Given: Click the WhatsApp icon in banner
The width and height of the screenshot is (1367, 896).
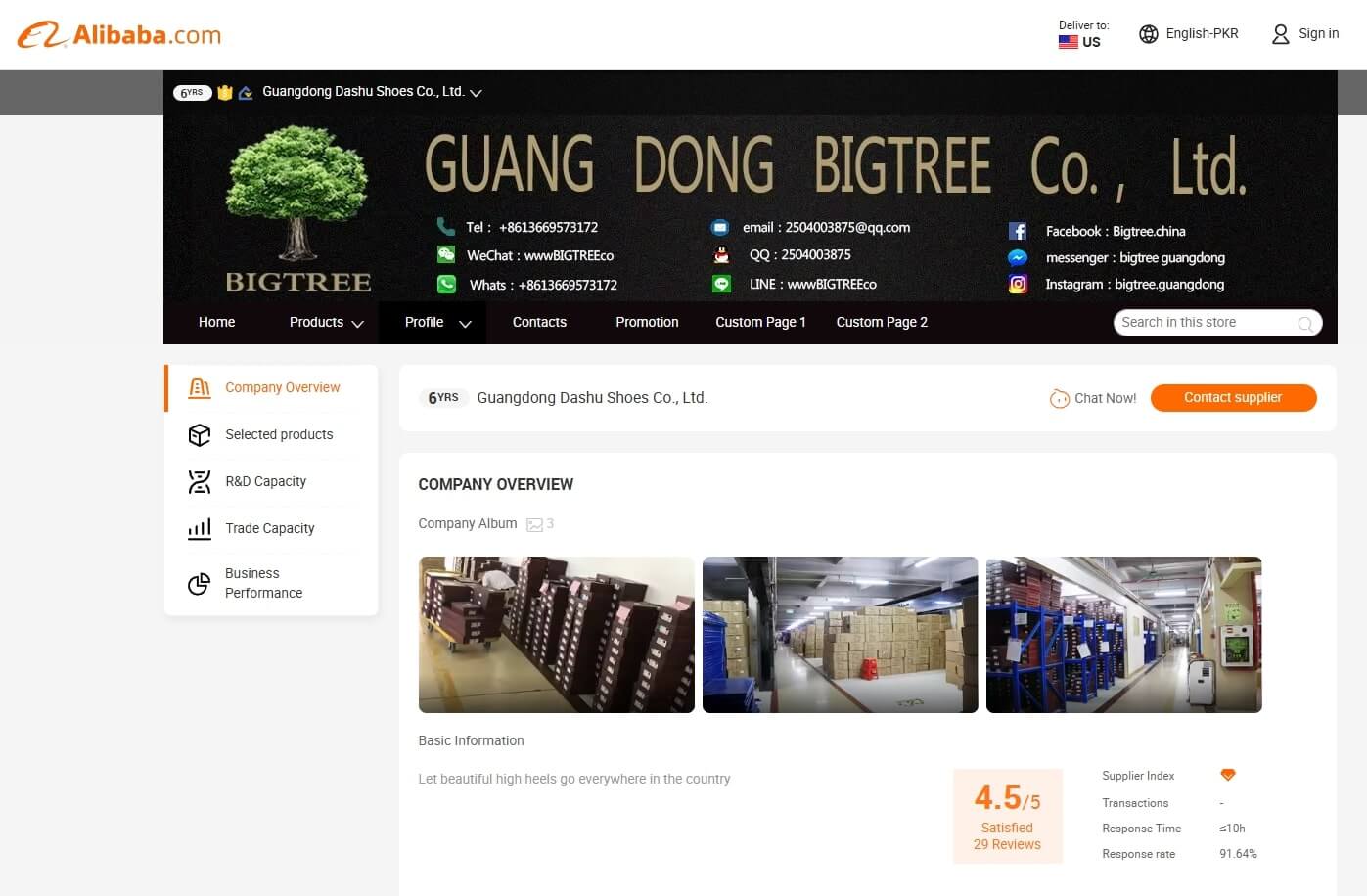Looking at the screenshot, I should click(446, 285).
